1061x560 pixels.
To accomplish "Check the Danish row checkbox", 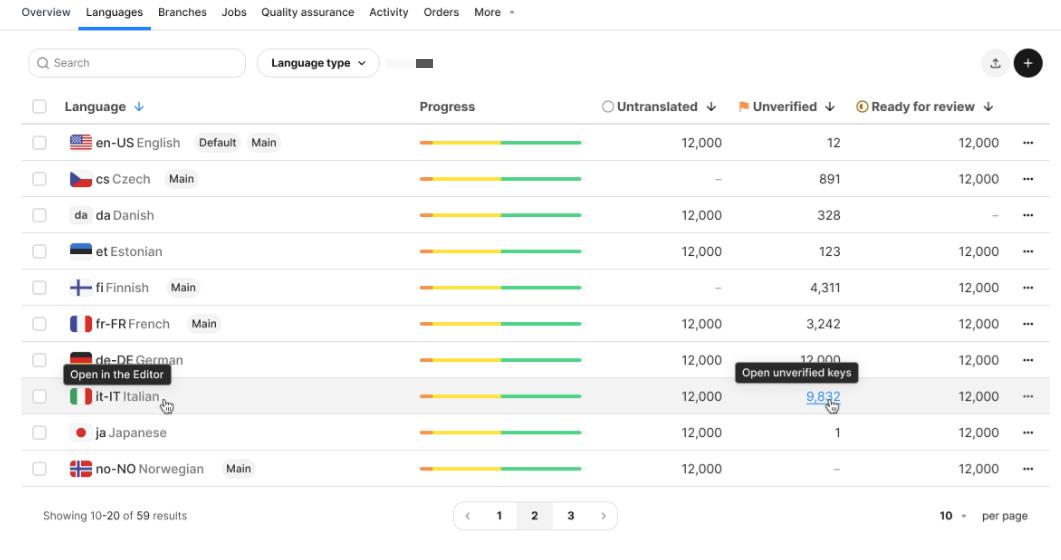I will click(x=39, y=215).
